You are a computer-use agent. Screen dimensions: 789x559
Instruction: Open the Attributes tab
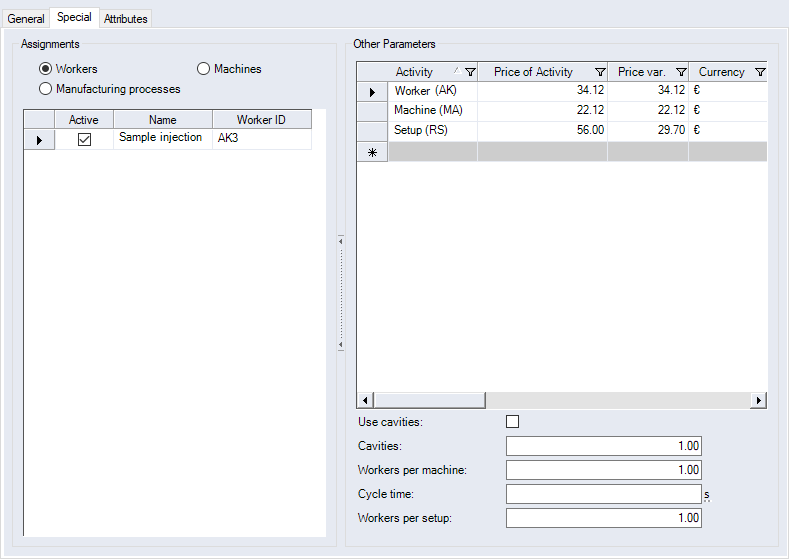point(126,19)
